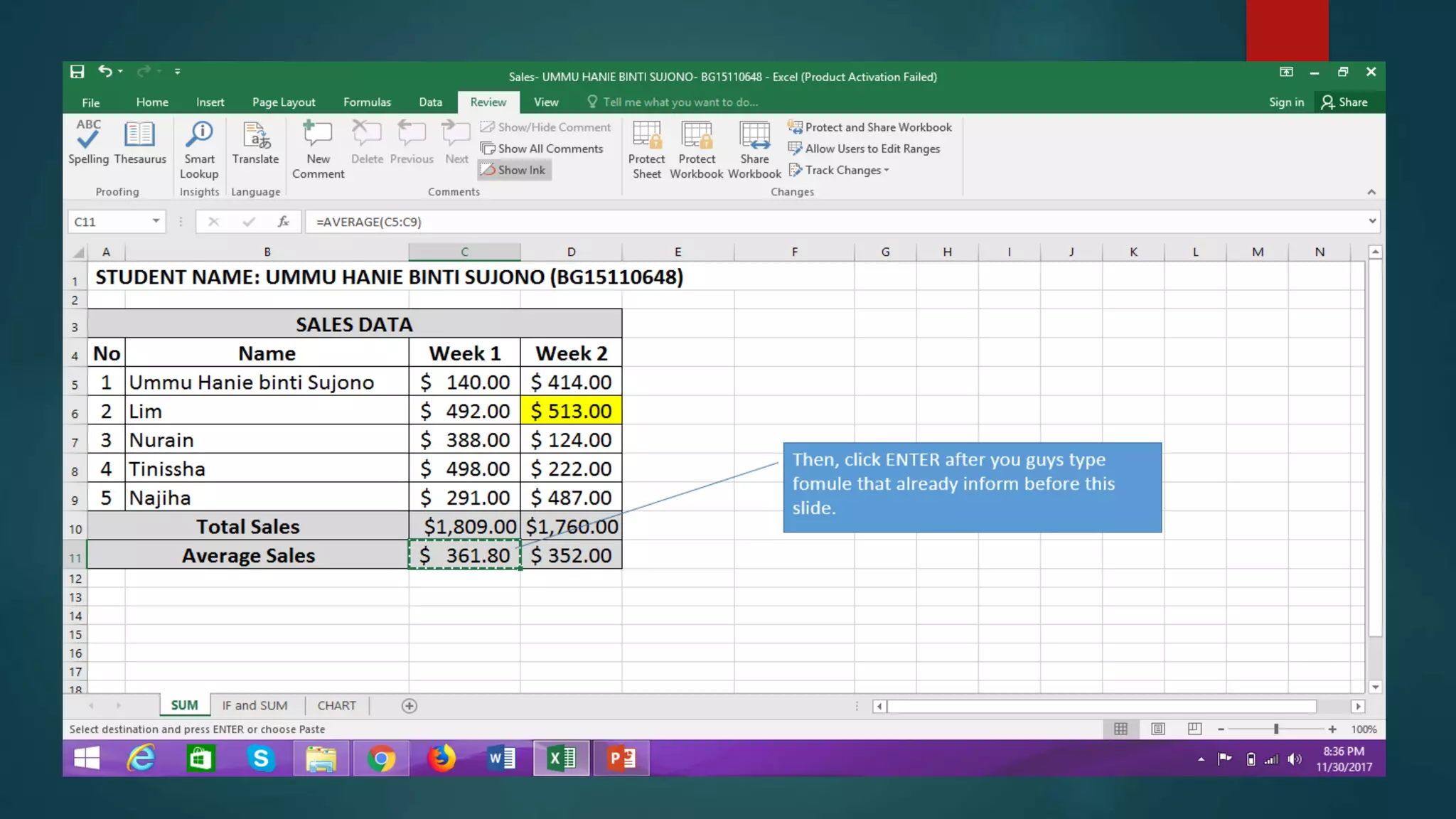Select all cells using corner triangle
Viewport: 1456px width, 819px height.
coord(78,252)
